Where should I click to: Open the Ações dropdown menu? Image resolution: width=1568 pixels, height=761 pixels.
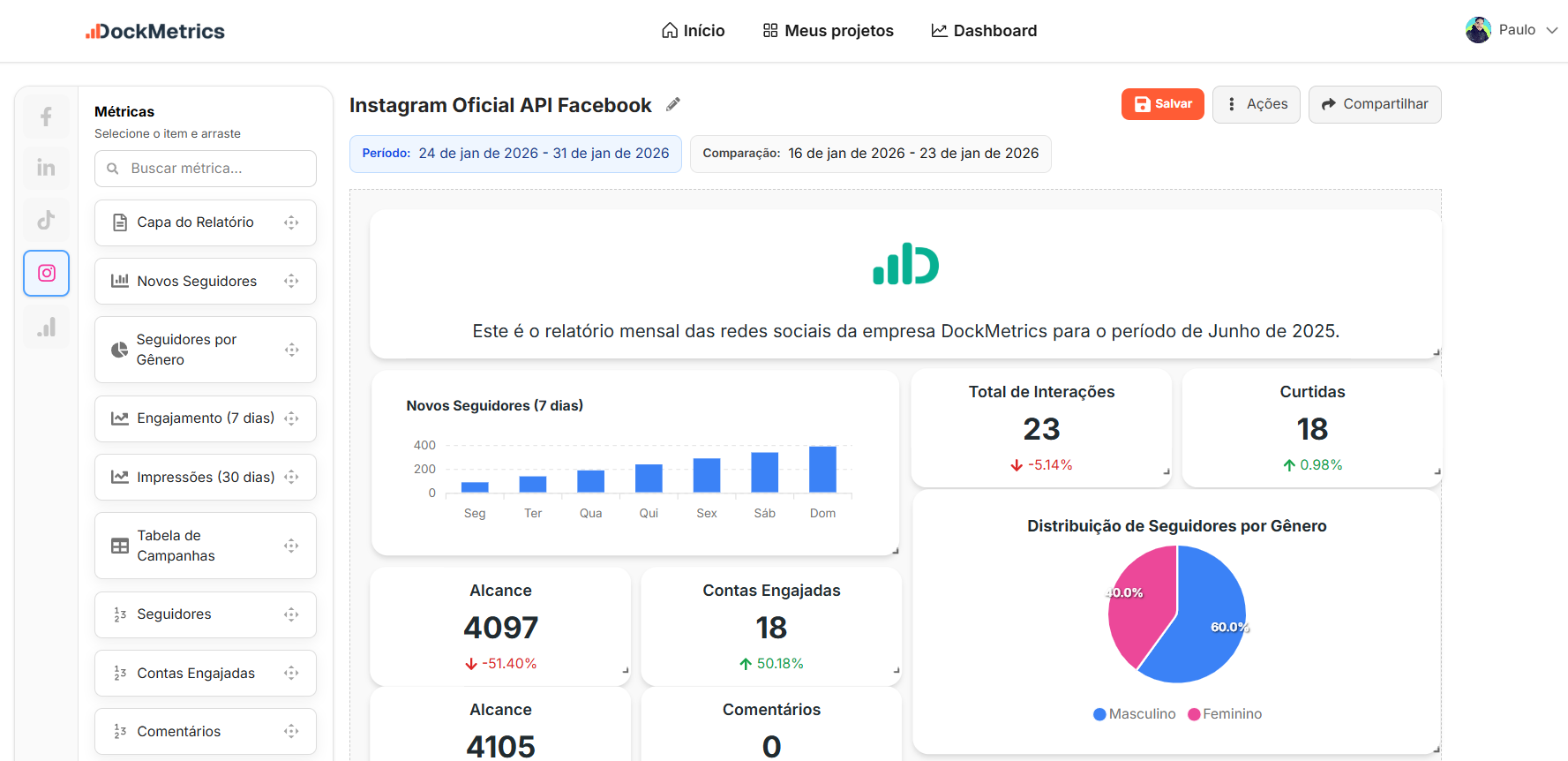tap(1256, 104)
